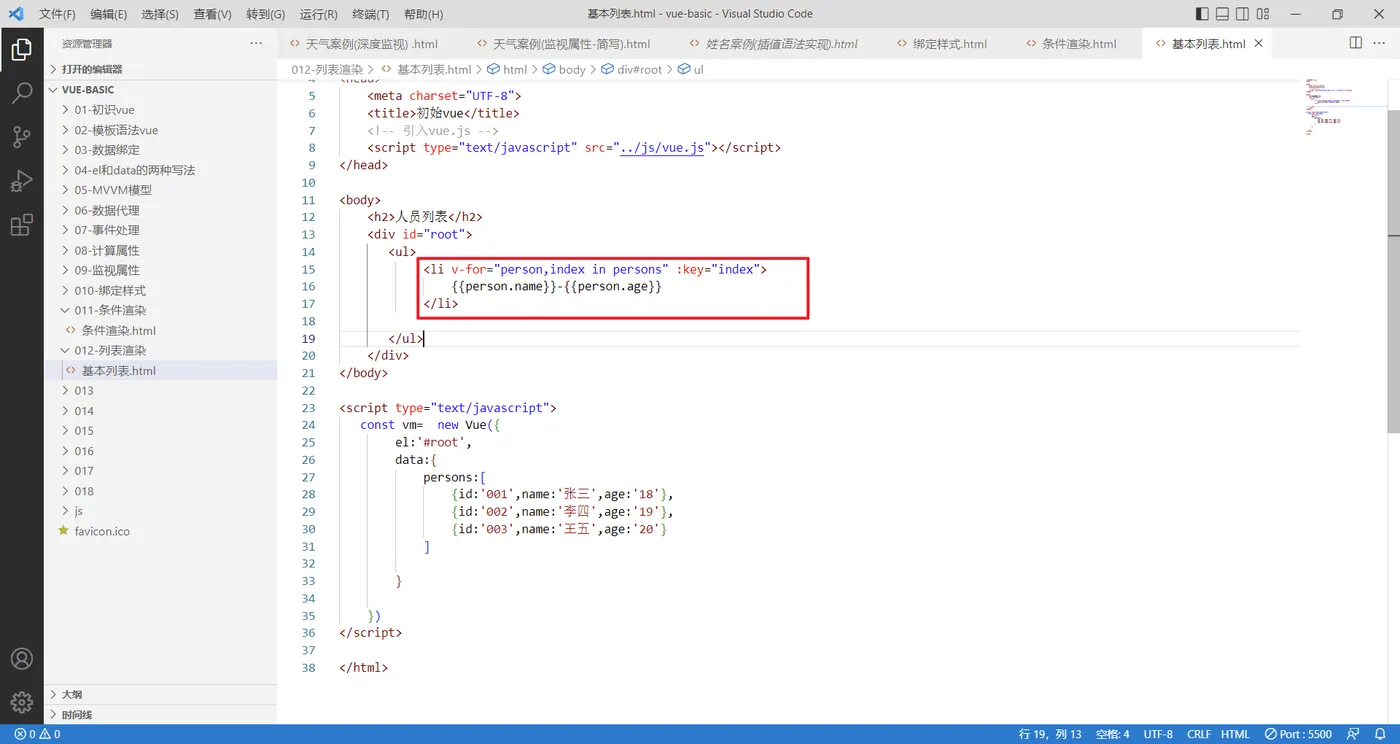Split the editor to the right
The height and width of the screenshot is (744, 1400).
pos(1356,43)
